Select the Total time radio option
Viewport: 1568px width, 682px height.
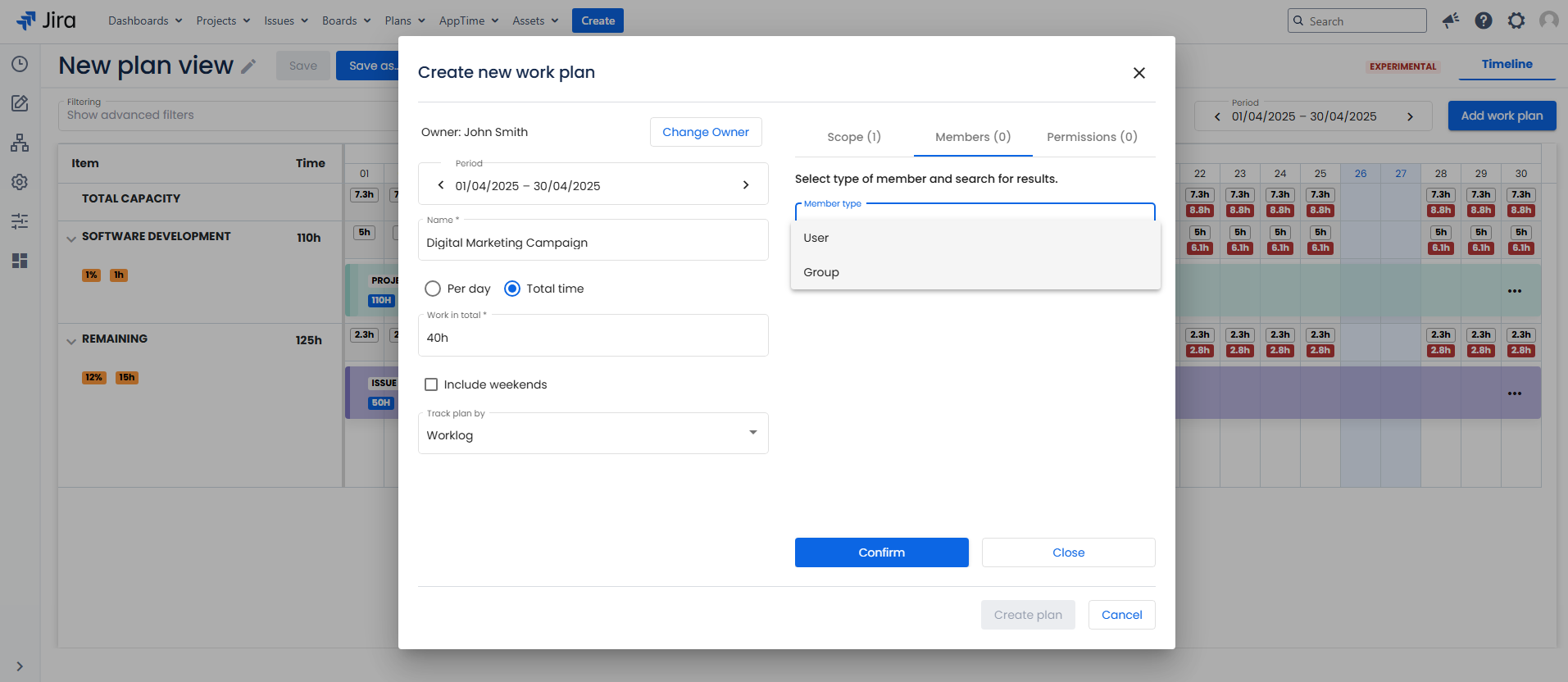pyautogui.click(x=512, y=289)
